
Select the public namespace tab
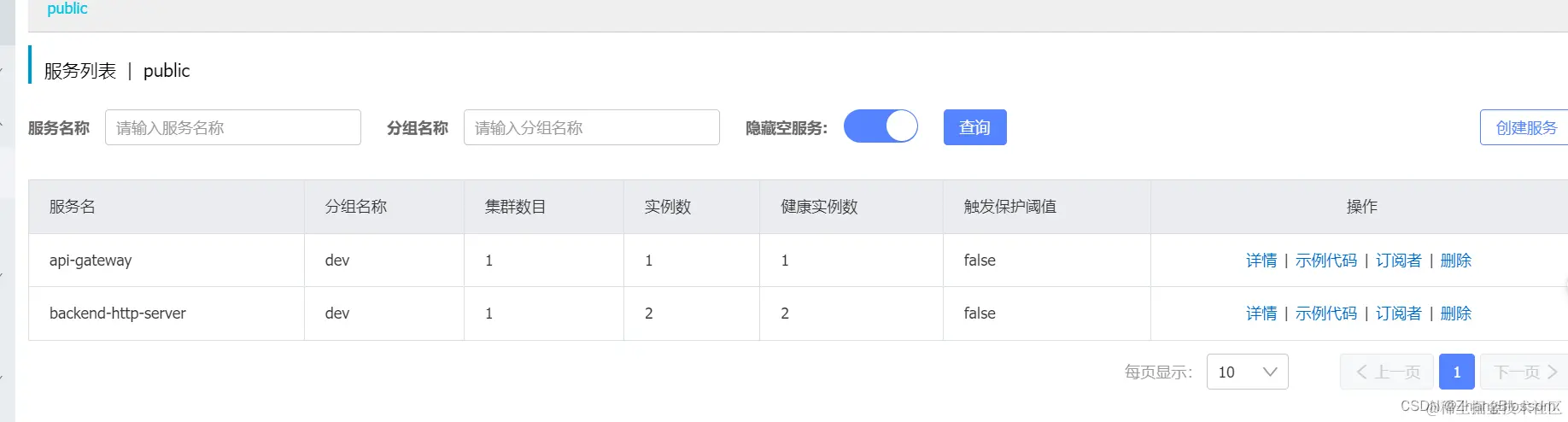tap(67, 9)
